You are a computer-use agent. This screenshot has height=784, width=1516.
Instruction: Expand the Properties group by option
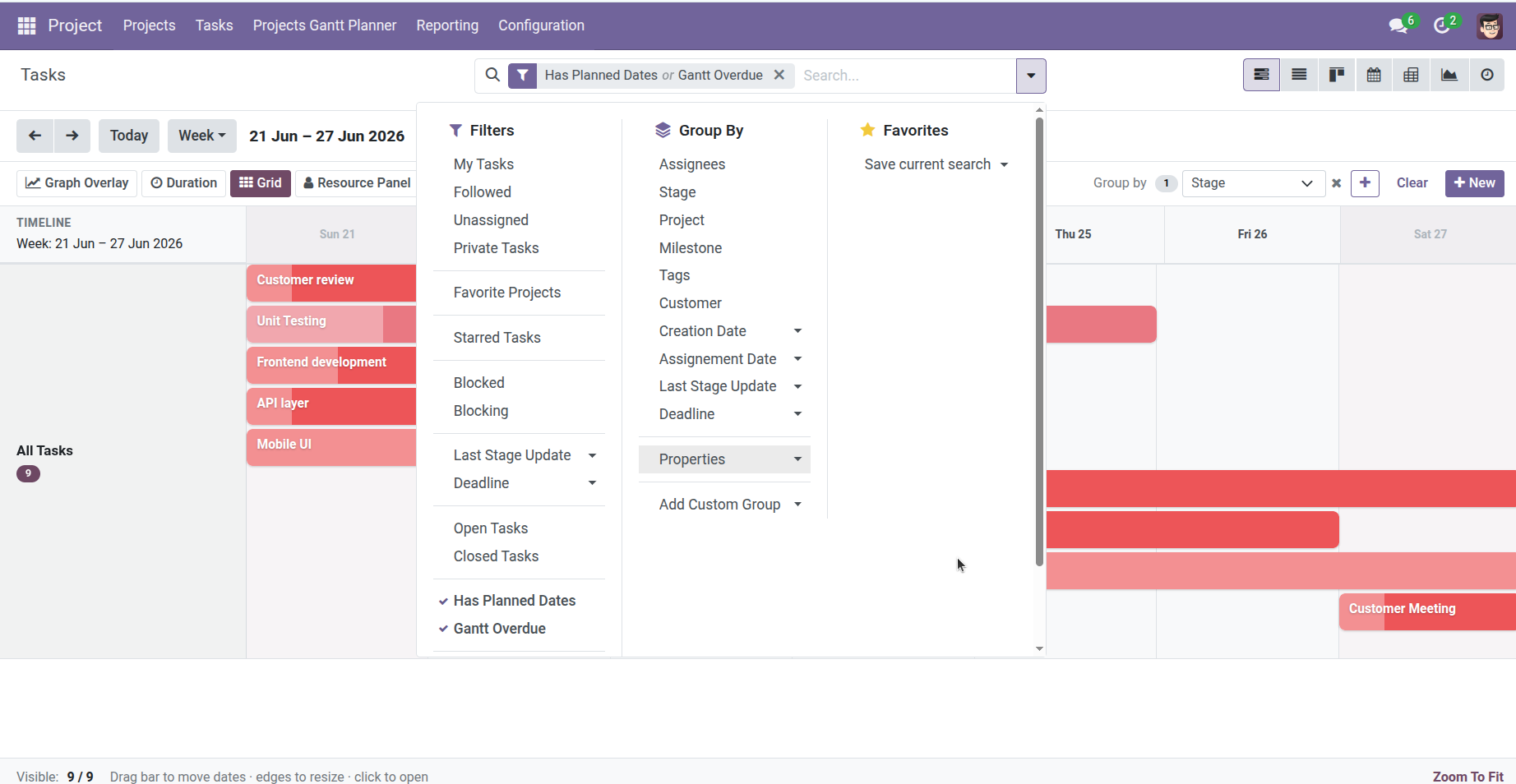[724, 459]
